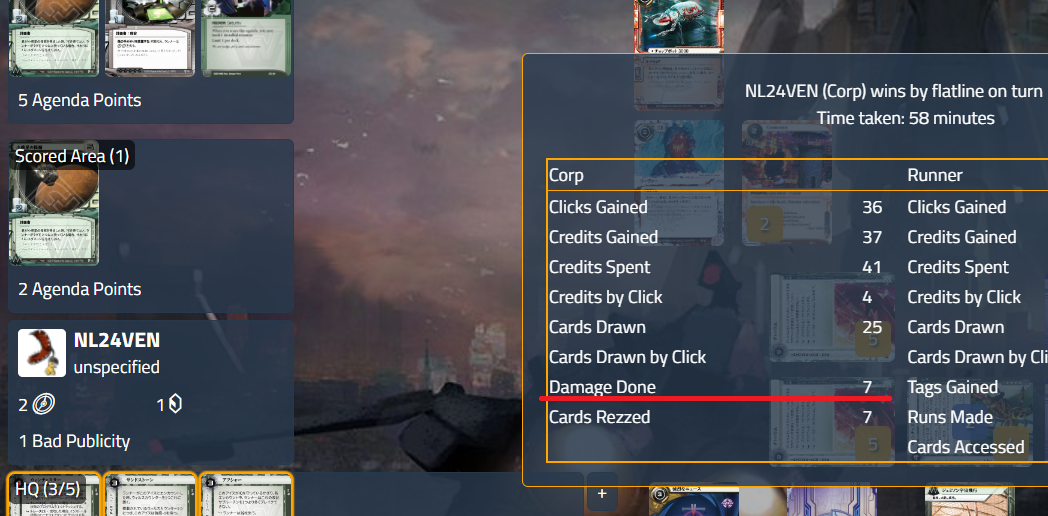This screenshot has height=516, width=1048.
Task: Click the credit icon beside the 2
Action: [x=43, y=404]
